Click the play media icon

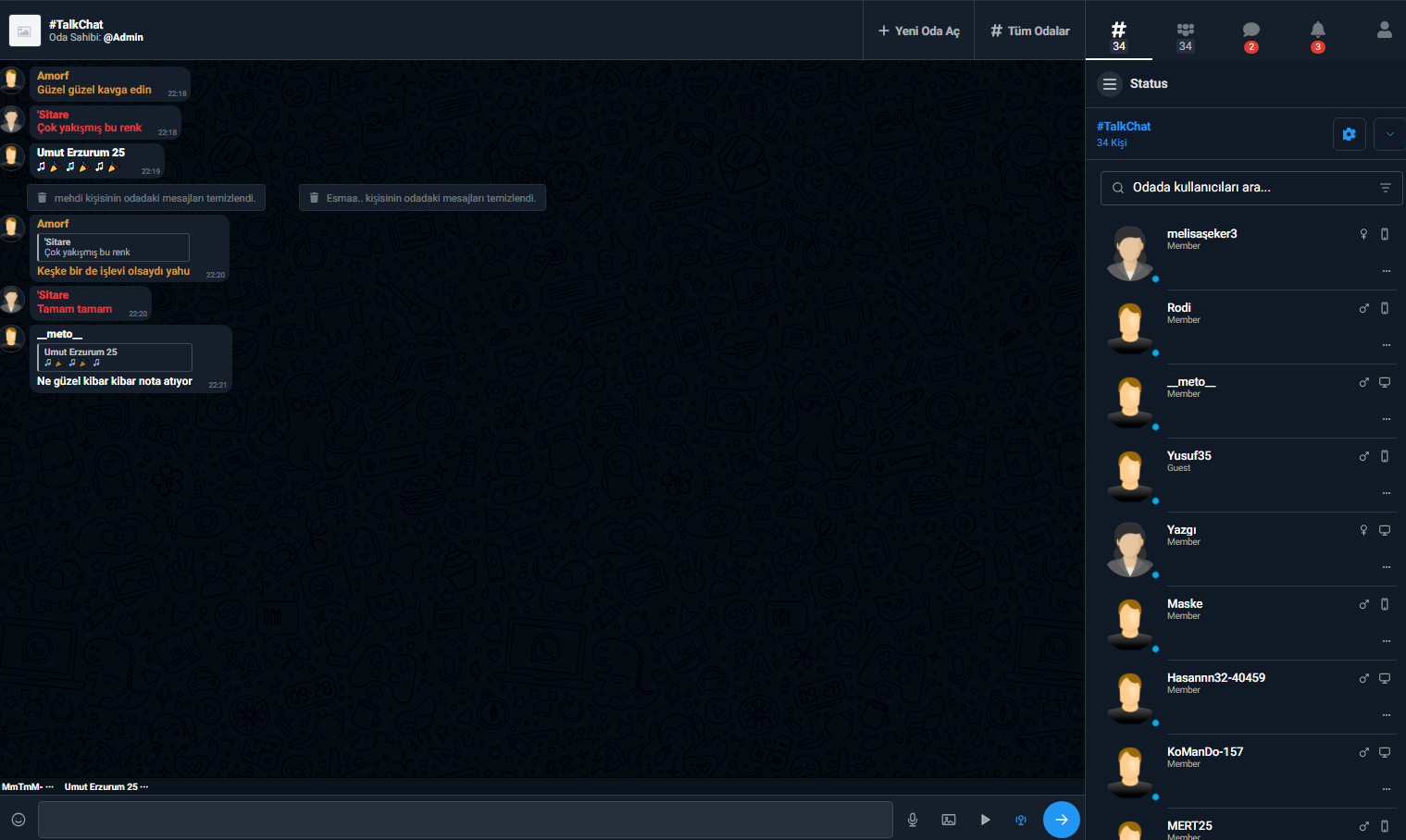pos(985,820)
